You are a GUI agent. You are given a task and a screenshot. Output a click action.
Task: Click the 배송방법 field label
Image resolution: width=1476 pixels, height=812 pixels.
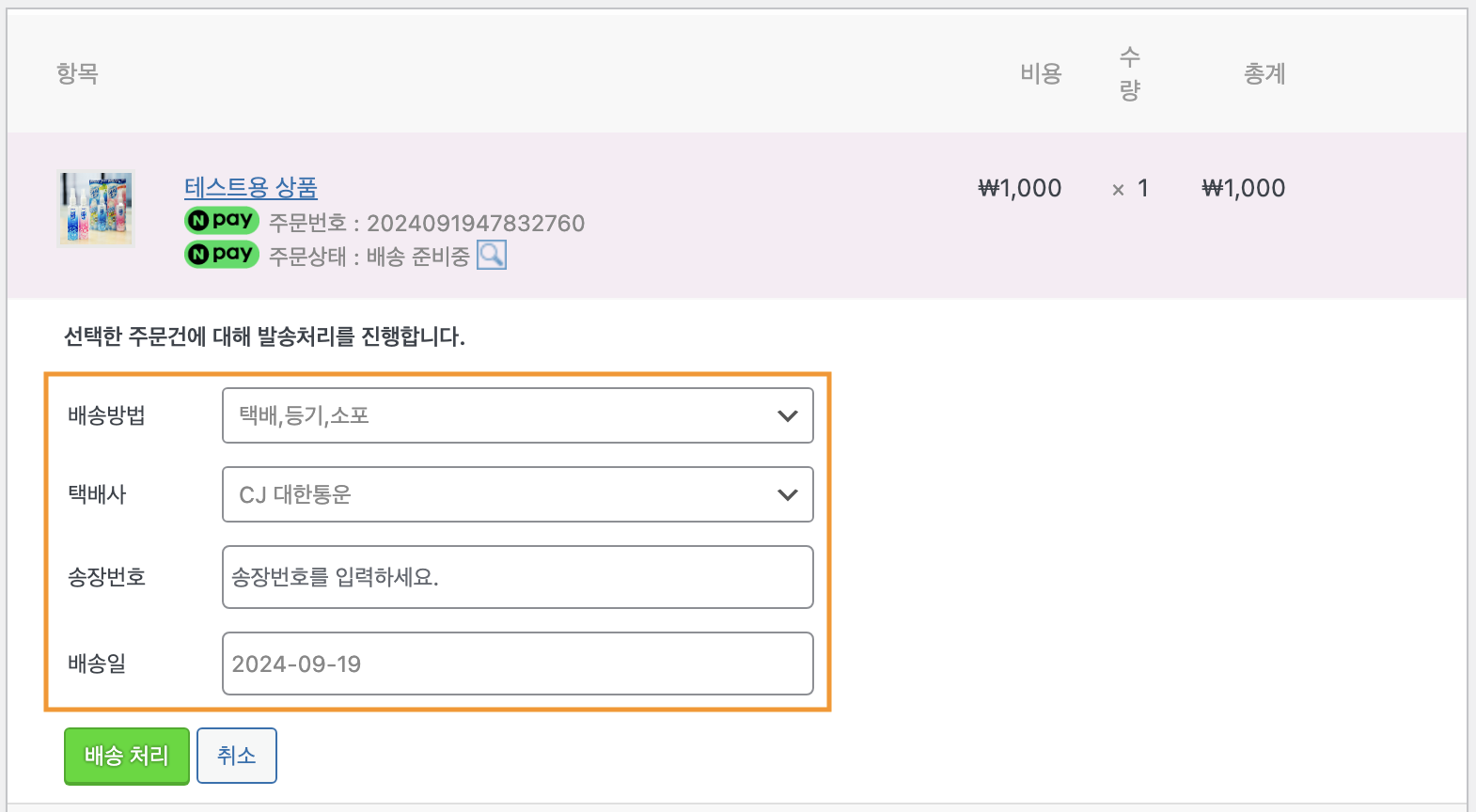(106, 415)
